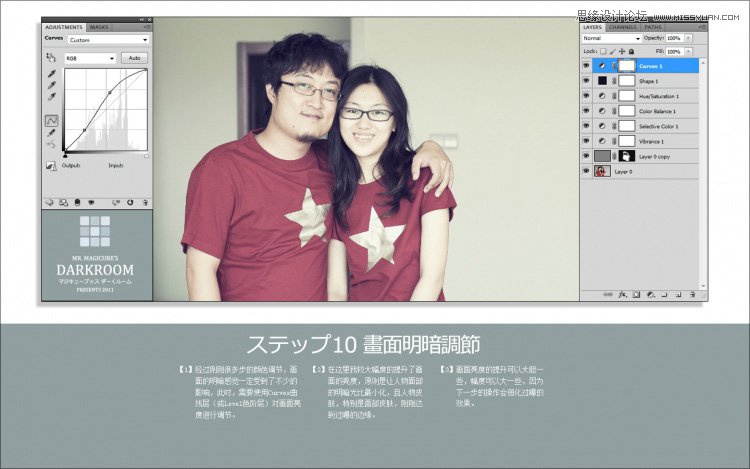This screenshot has width=750, height=469.
Task: Click the Fill value field
Action: tap(674, 51)
